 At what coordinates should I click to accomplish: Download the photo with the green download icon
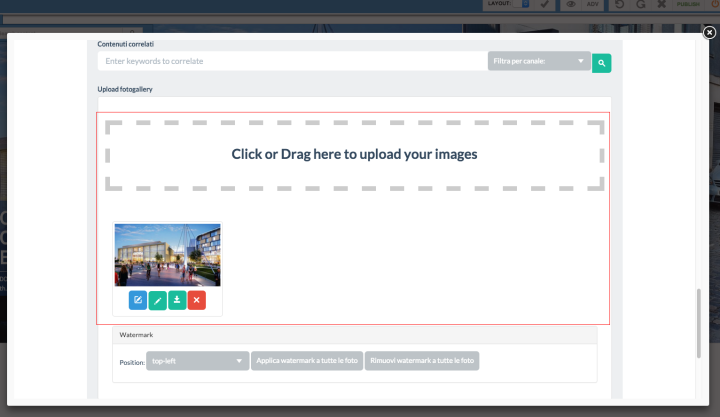click(x=177, y=300)
